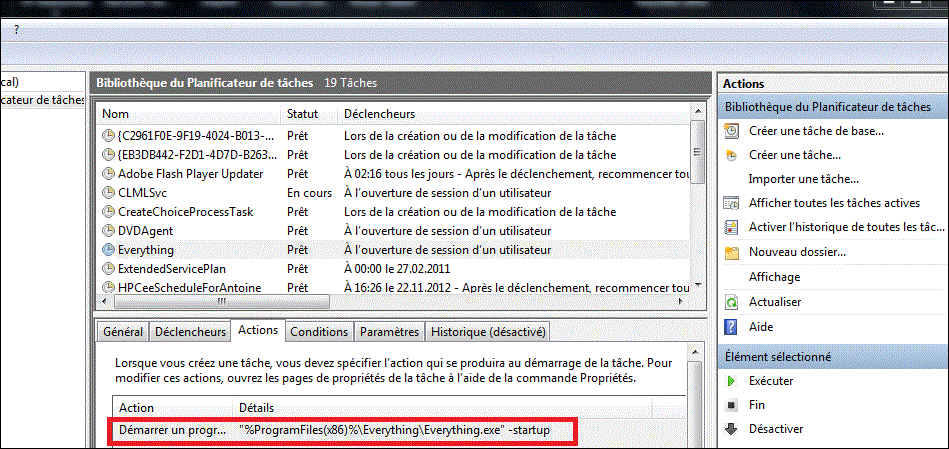Click the Nouveau dossier folder icon
This screenshot has height=449, width=949.
coord(732,252)
